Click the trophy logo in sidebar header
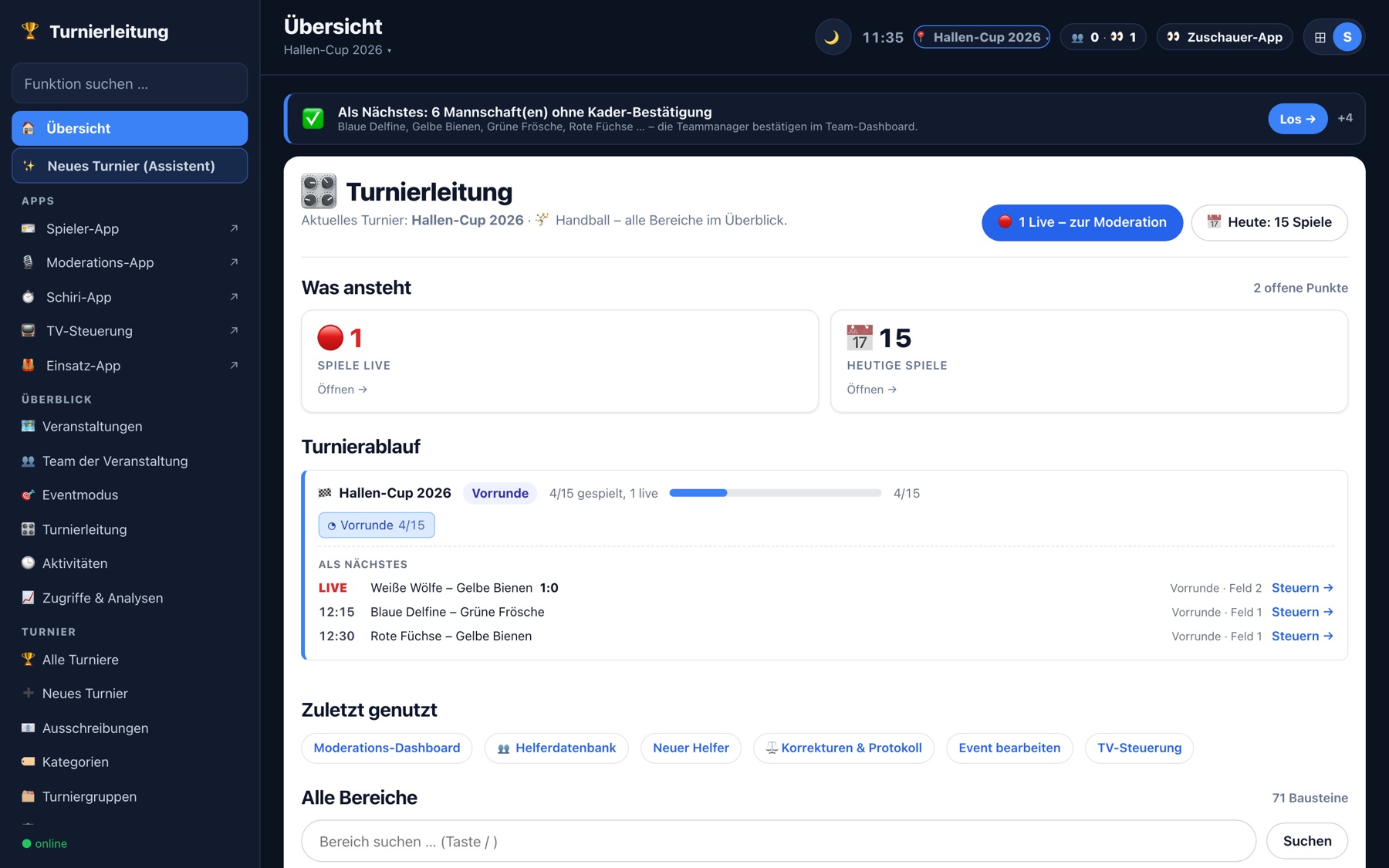This screenshot has width=1389, height=868. tap(30, 31)
